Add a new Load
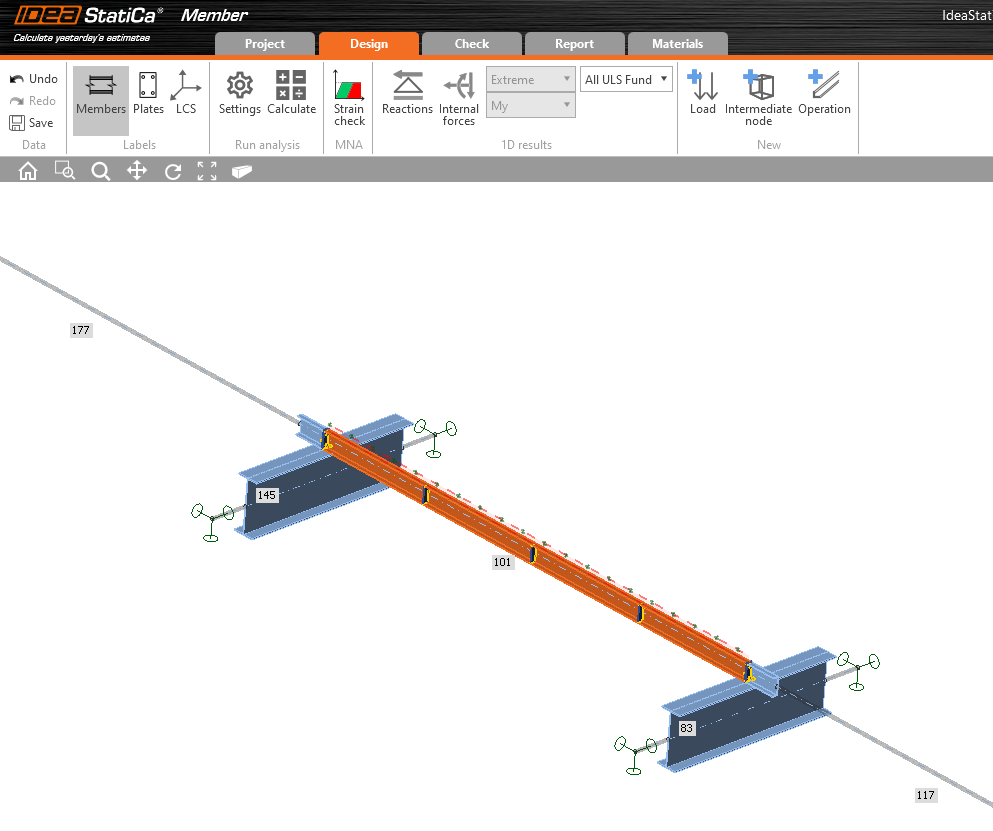 coord(703,96)
